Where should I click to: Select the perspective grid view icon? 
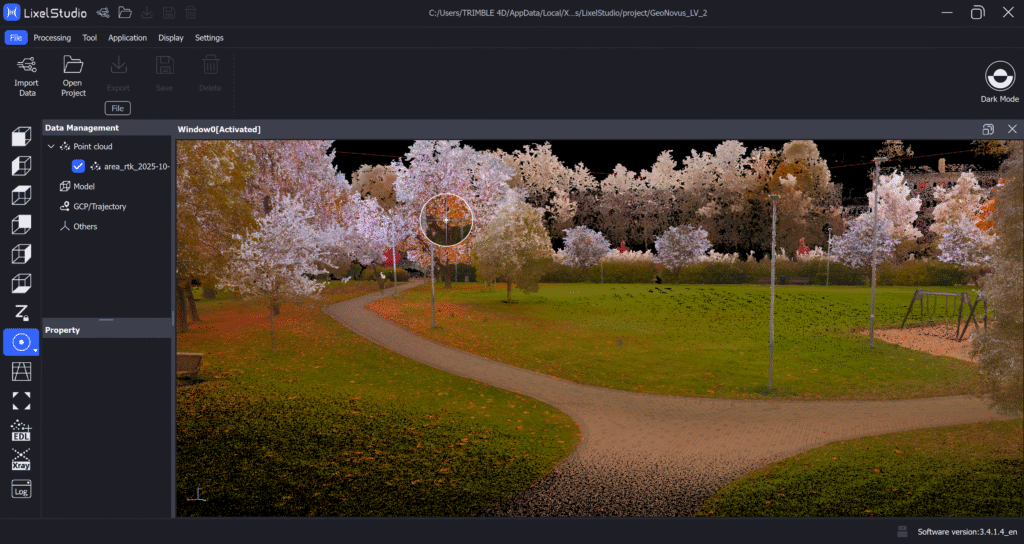pos(21,371)
